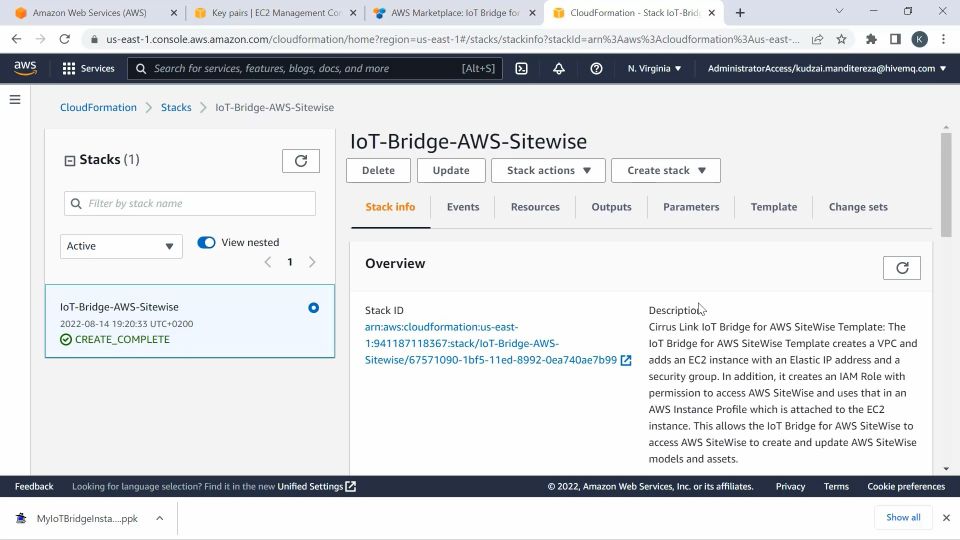Toggle the View nested switch
This screenshot has width=960, height=540.
pyautogui.click(x=206, y=242)
